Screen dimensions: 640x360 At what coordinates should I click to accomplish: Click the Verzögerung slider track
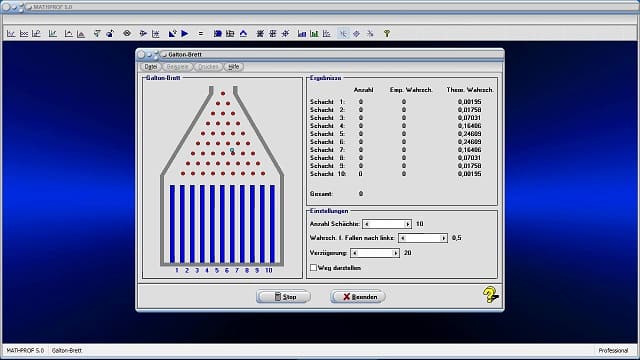375,253
